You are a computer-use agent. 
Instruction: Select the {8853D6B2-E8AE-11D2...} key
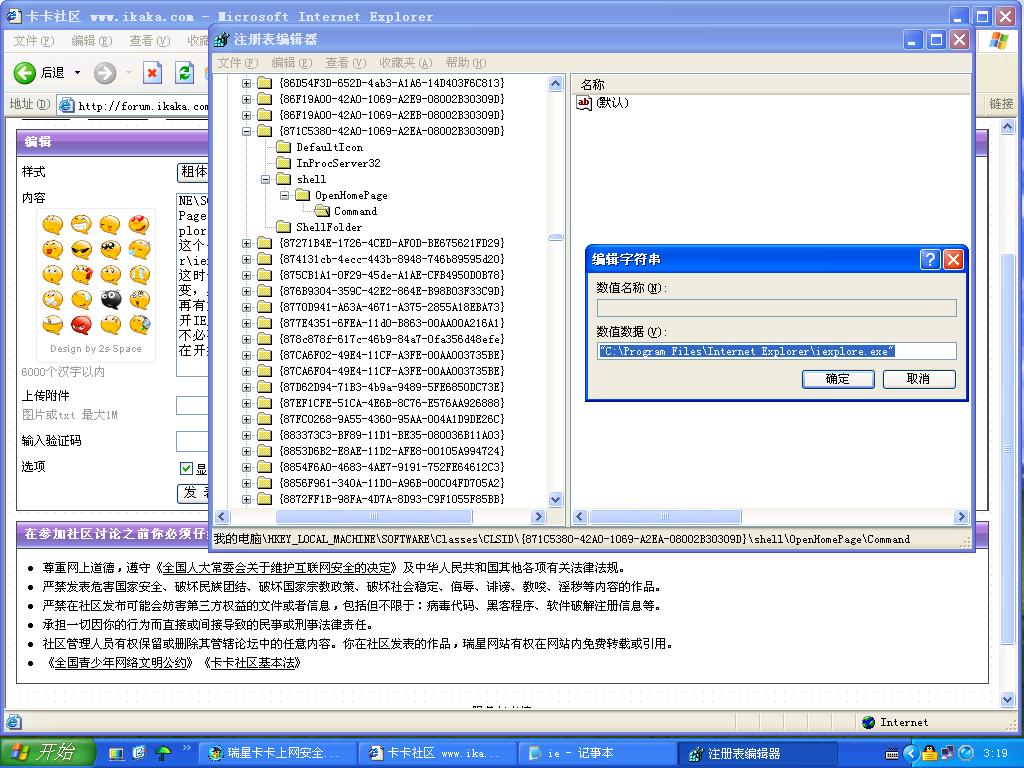point(392,451)
